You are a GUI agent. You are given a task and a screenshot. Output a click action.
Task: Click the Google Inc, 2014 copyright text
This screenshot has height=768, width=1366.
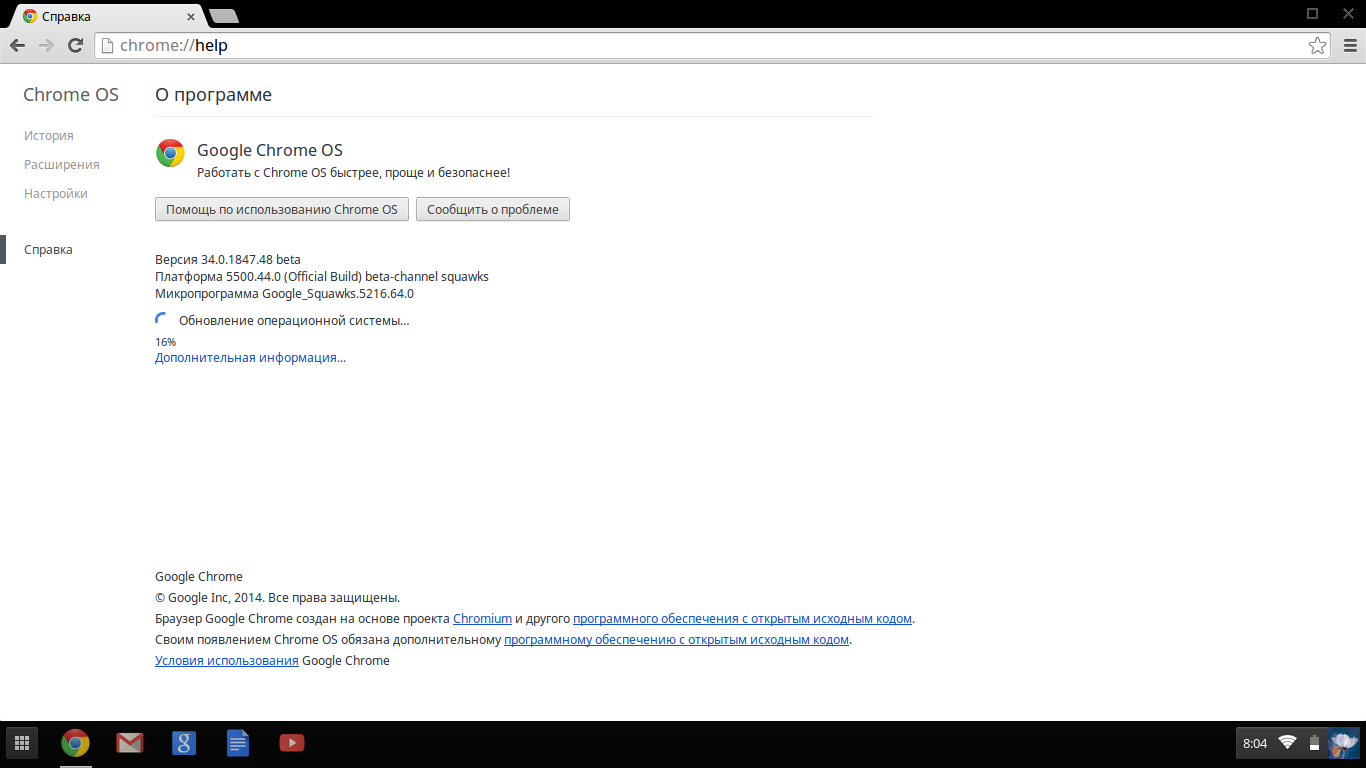click(x=278, y=598)
